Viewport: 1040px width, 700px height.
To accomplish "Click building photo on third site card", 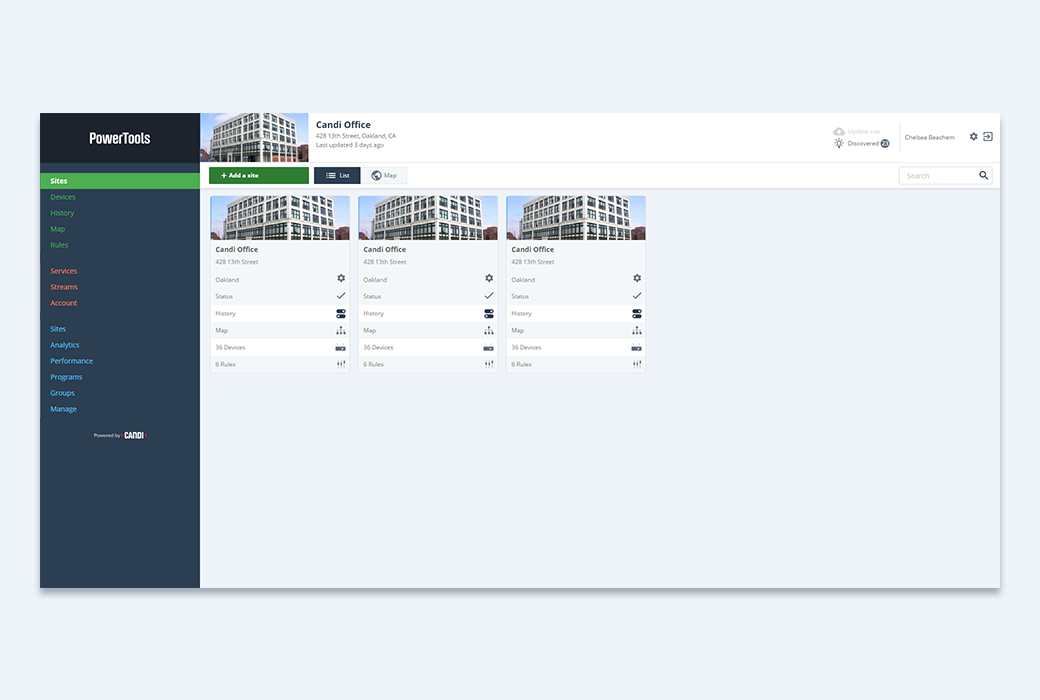I will [576, 218].
